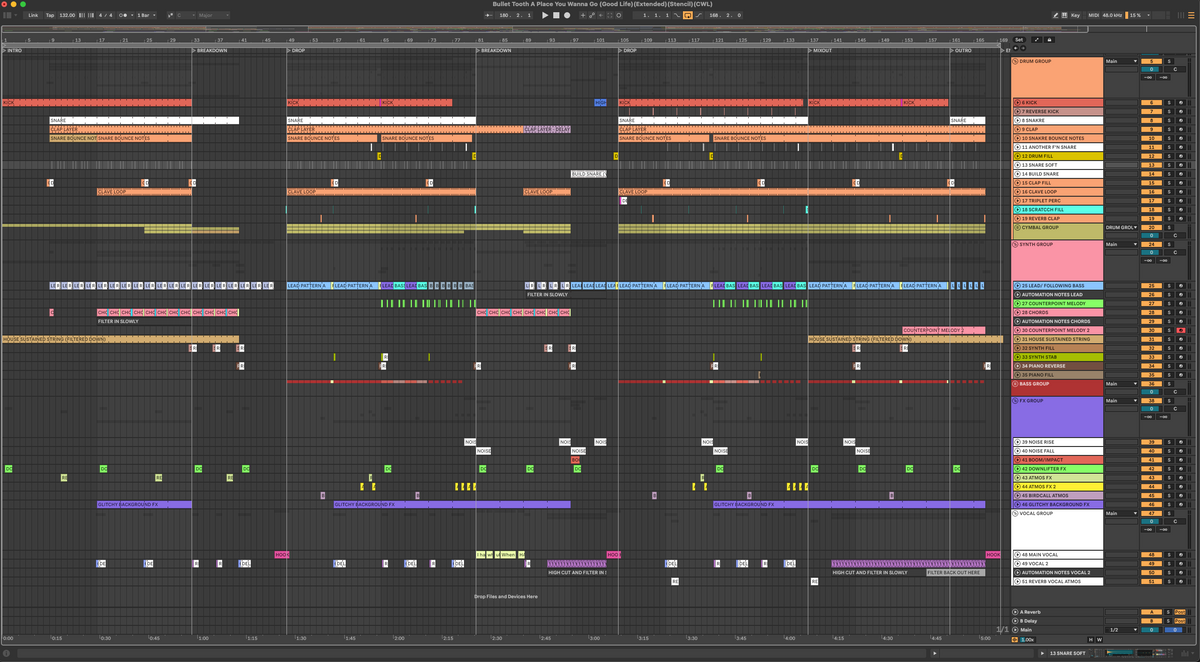Click the Arrangement Record button

click(x=567, y=15)
